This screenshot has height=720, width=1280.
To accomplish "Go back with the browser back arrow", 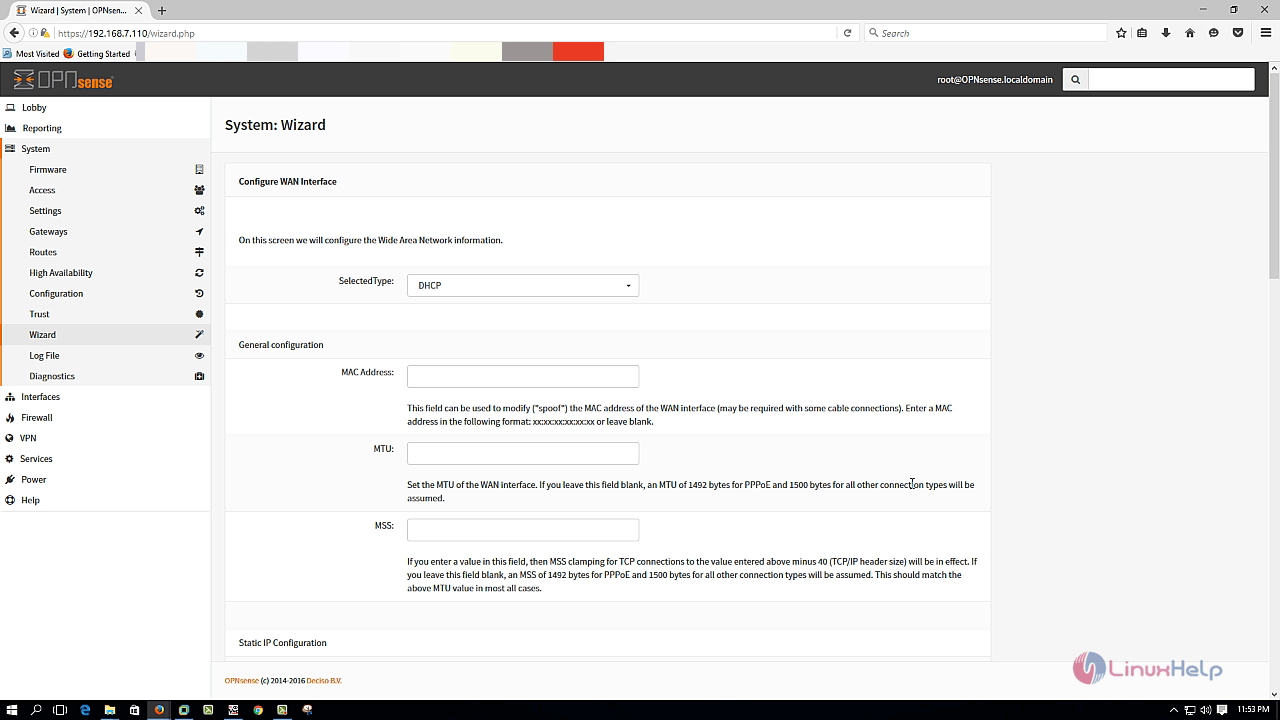I will point(14,33).
